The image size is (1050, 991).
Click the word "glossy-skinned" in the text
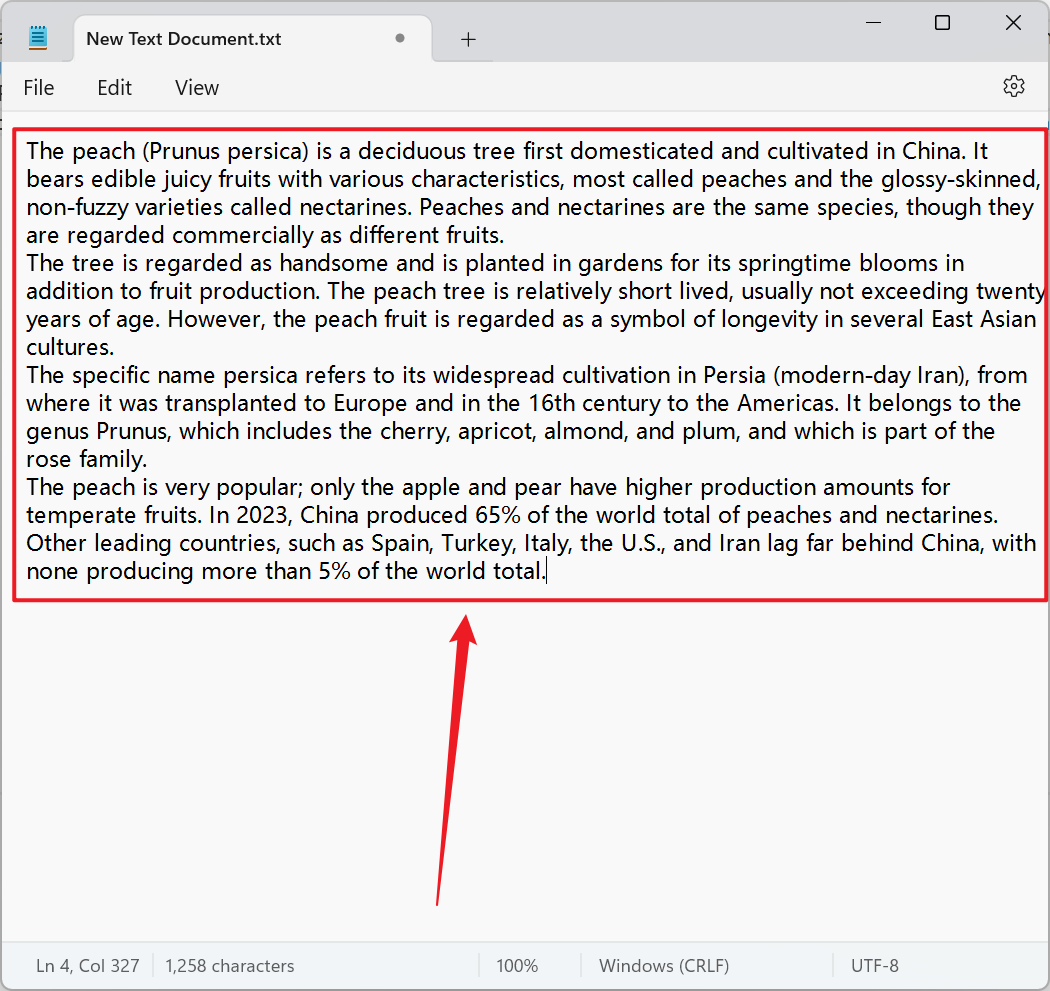pos(958,179)
